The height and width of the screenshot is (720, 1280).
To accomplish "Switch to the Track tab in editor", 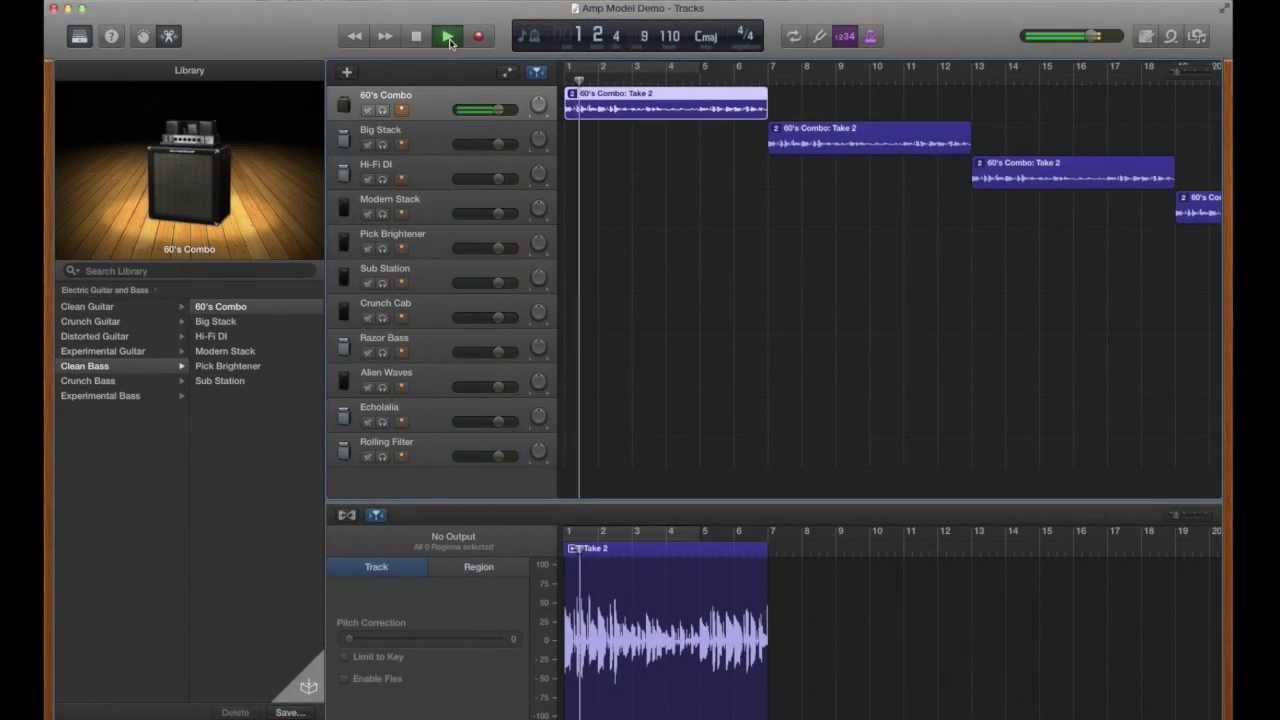I will tap(376, 567).
